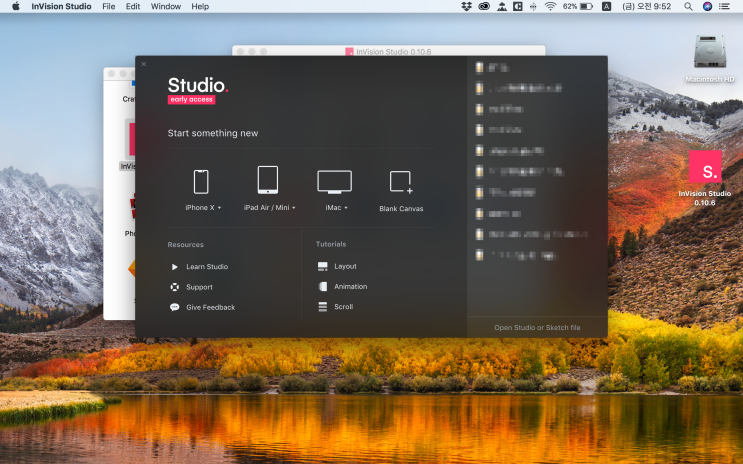Image resolution: width=743 pixels, height=464 pixels.
Task: Click the Give Feedback speech bubble icon
Action: (175, 307)
